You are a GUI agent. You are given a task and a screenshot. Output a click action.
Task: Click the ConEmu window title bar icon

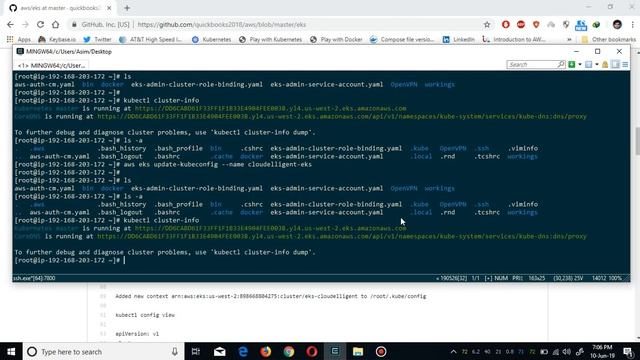point(20,51)
